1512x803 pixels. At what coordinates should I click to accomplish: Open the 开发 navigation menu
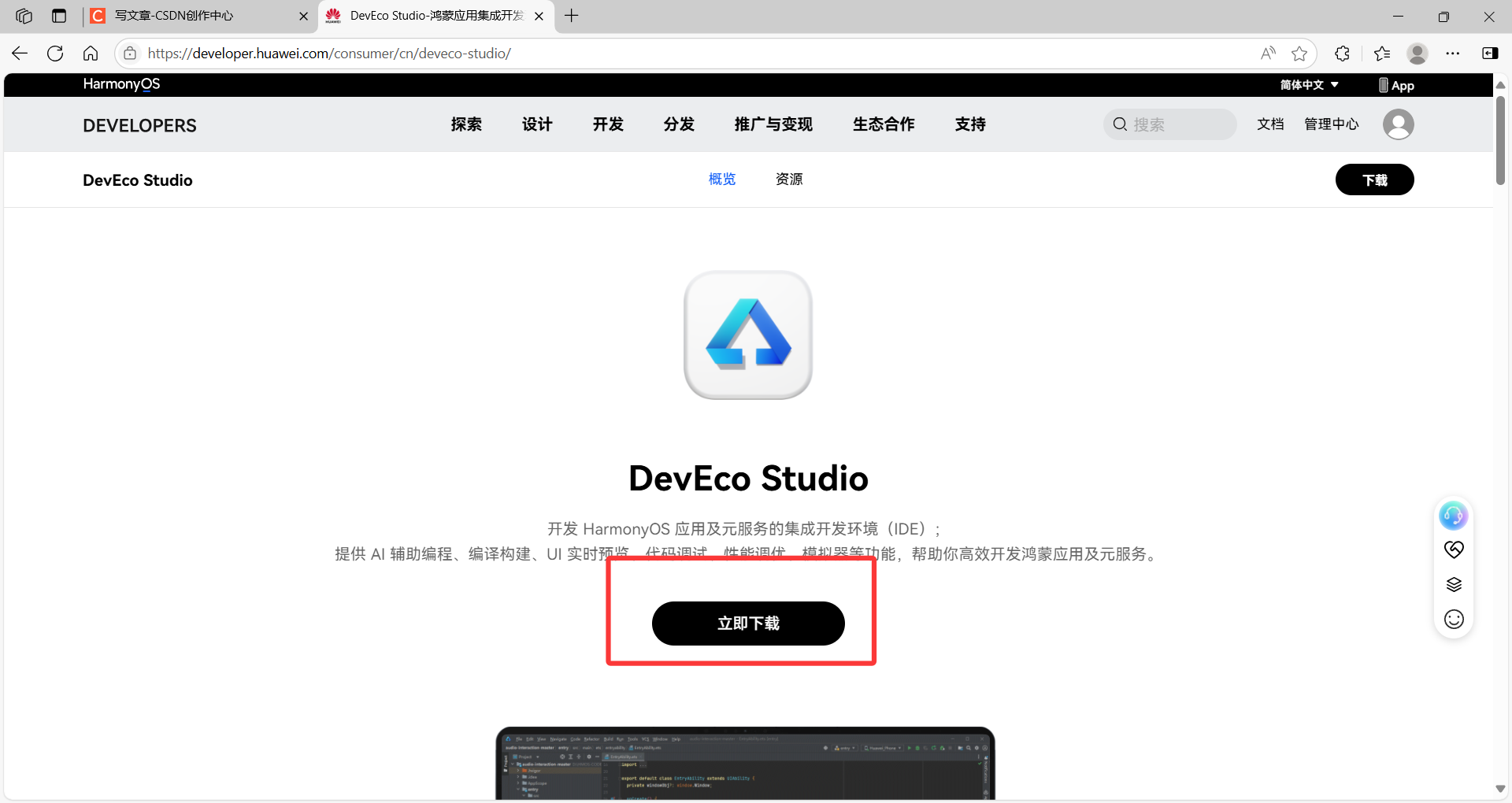point(608,124)
